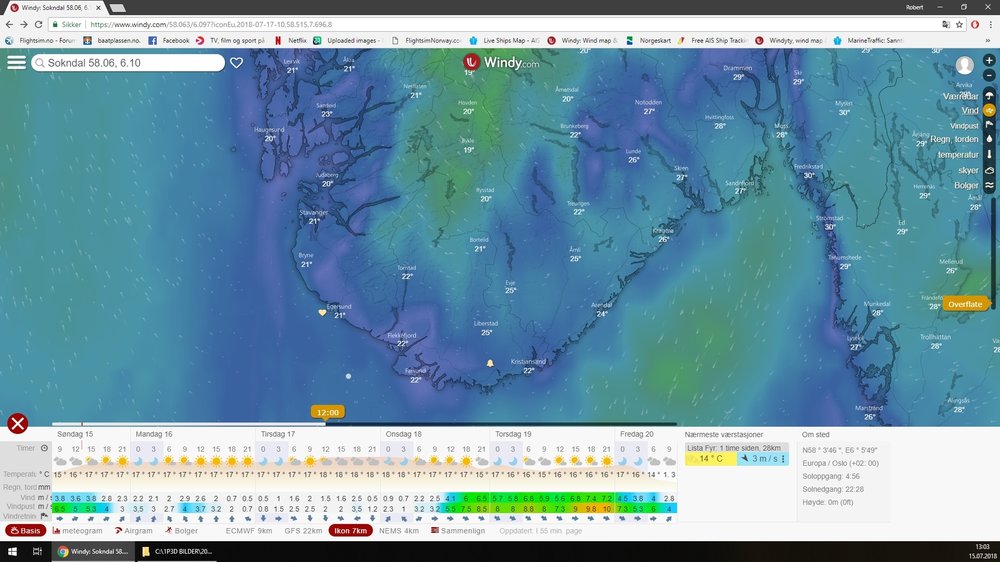Bookmark this page with star icon
1000x562 pixels.
coord(959,24)
